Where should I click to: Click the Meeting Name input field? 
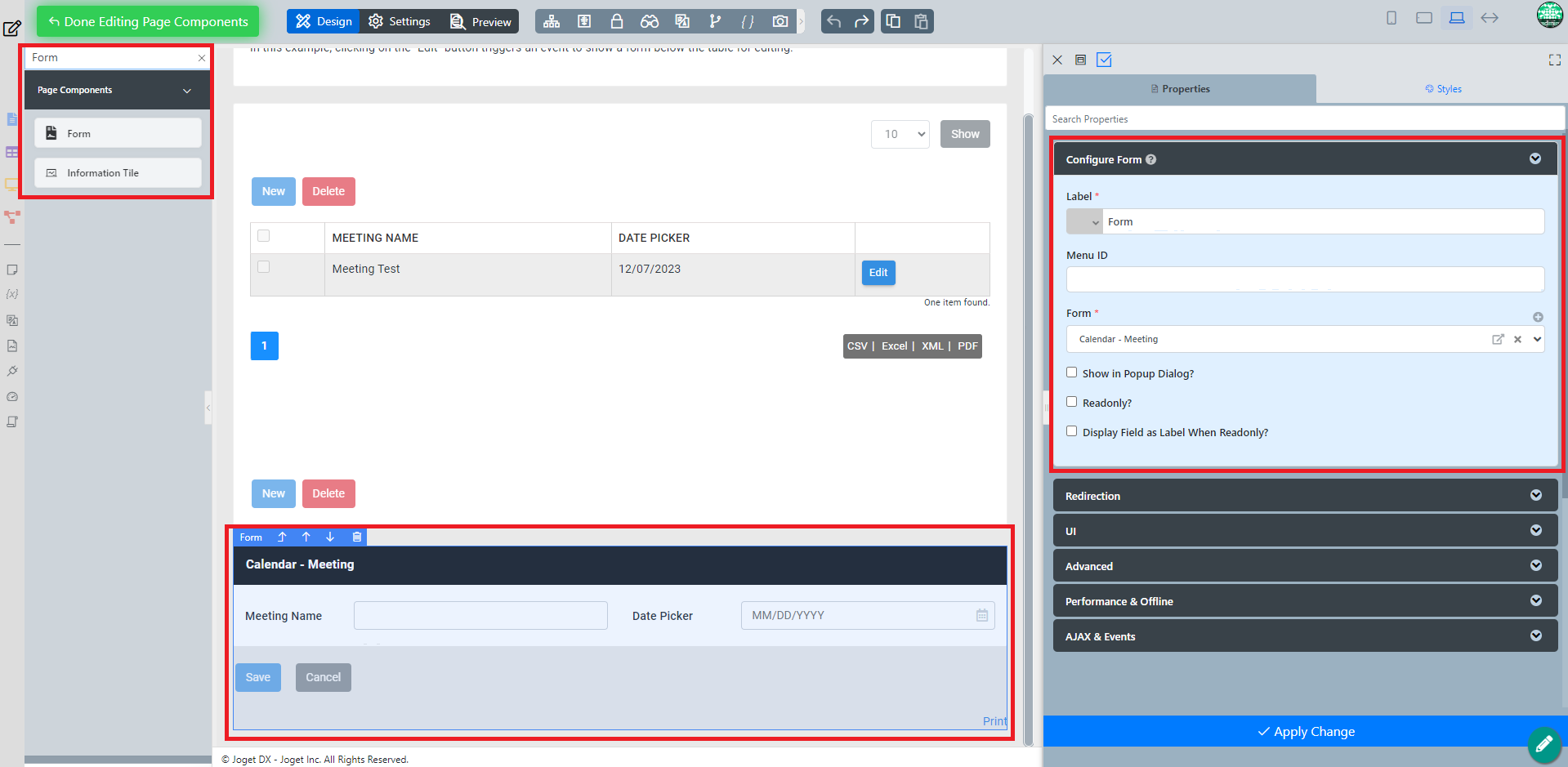(x=480, y=615)
